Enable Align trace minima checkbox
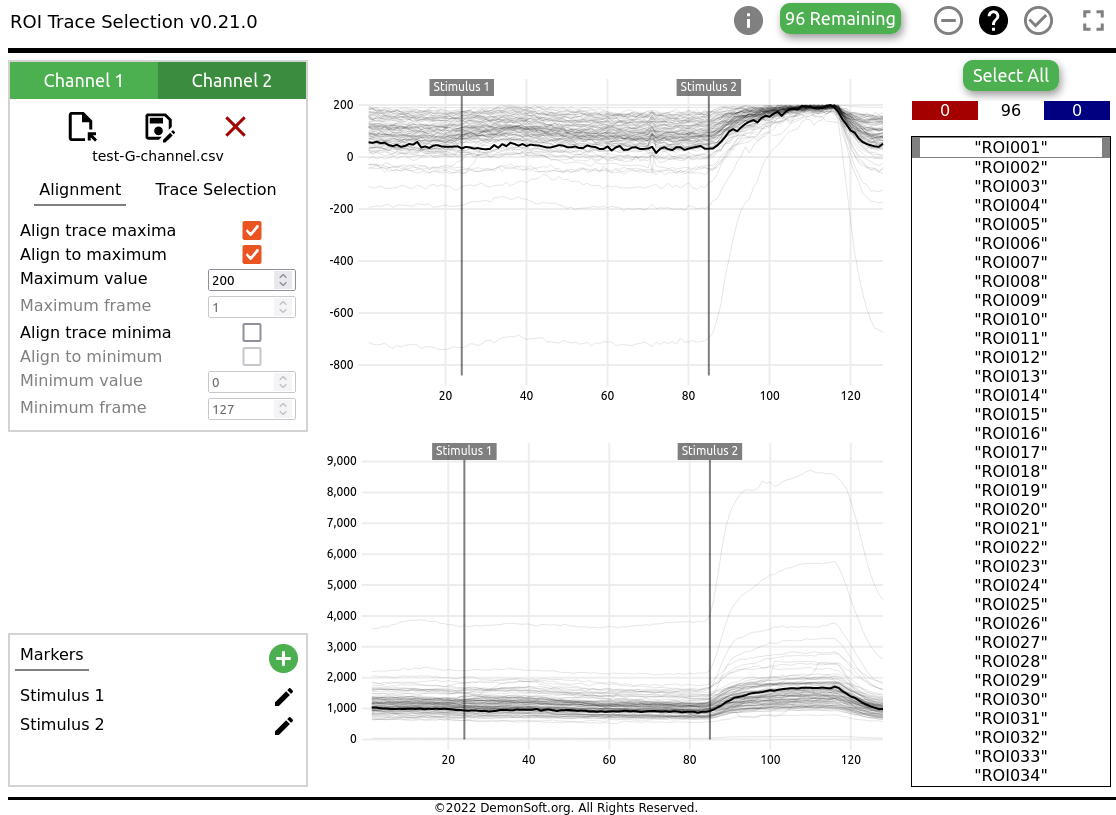 coord(252,332)
